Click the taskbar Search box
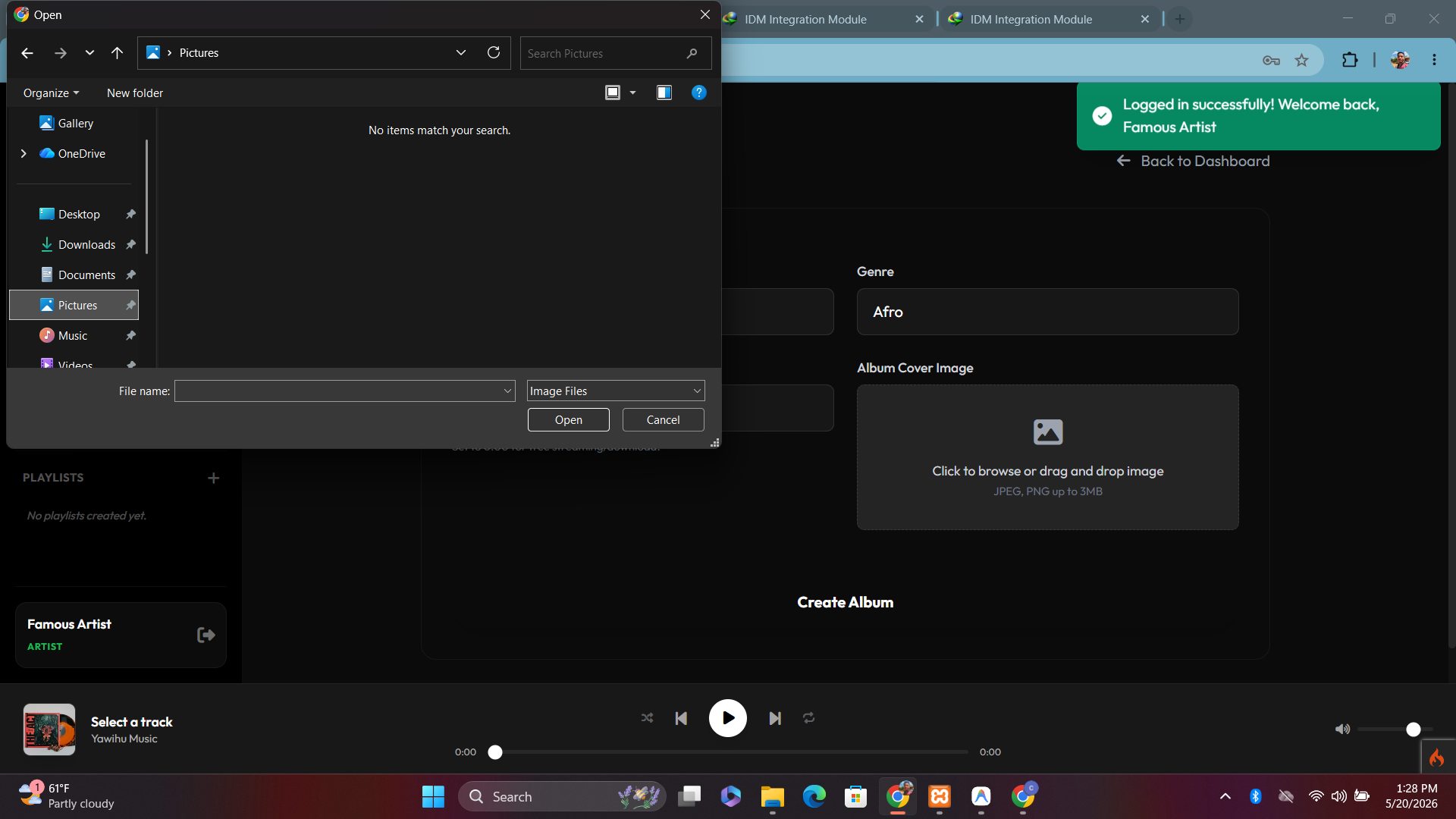Screen dimensions: 1456x819 (x=562, y=796)
